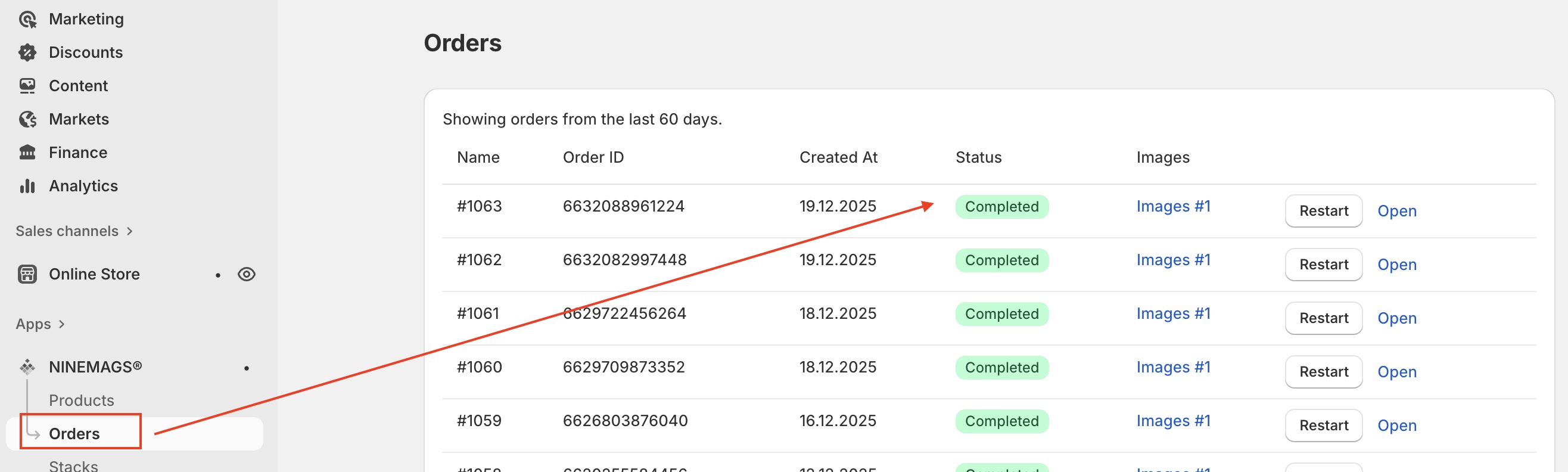Navigate to Analytics

click(83, 186)
